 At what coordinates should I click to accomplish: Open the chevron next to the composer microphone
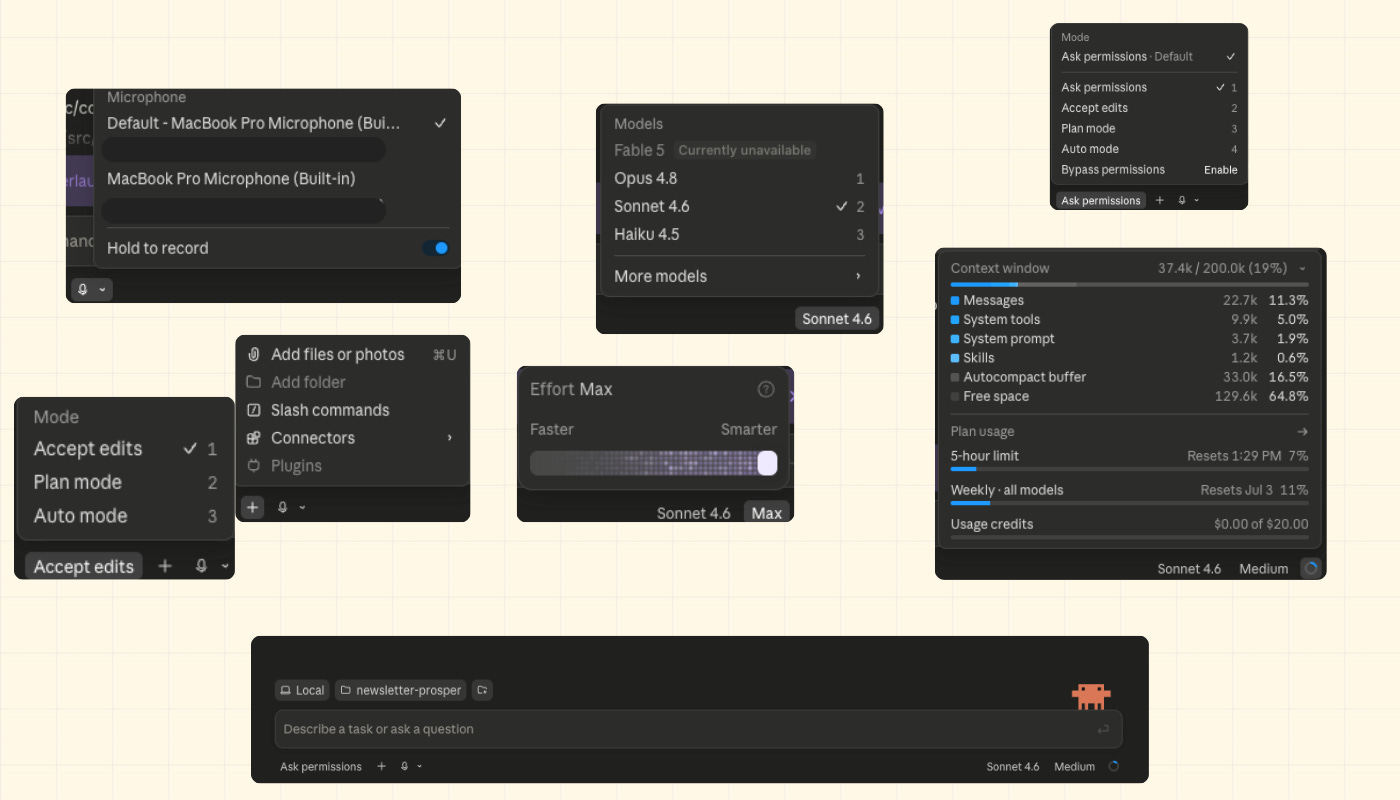coord(419,767)
